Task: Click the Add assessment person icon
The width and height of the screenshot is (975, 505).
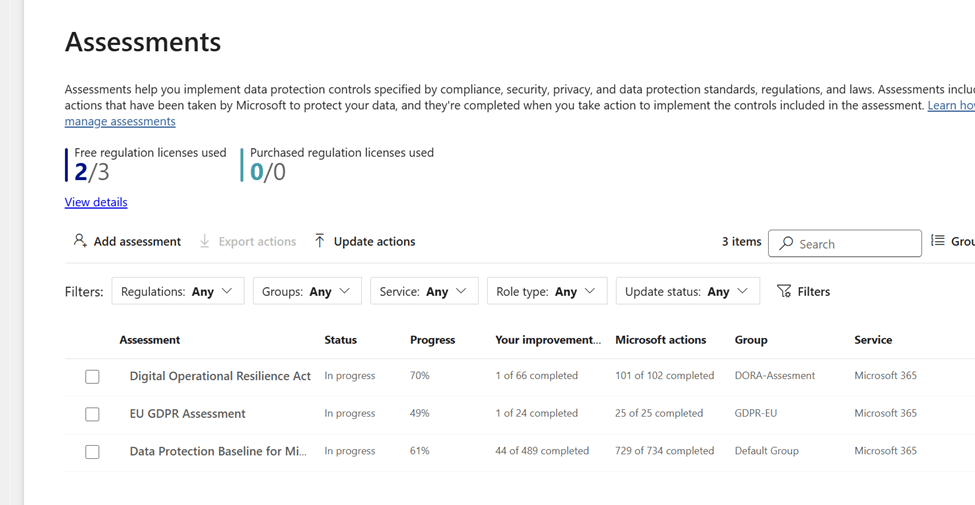Action: 80,241
